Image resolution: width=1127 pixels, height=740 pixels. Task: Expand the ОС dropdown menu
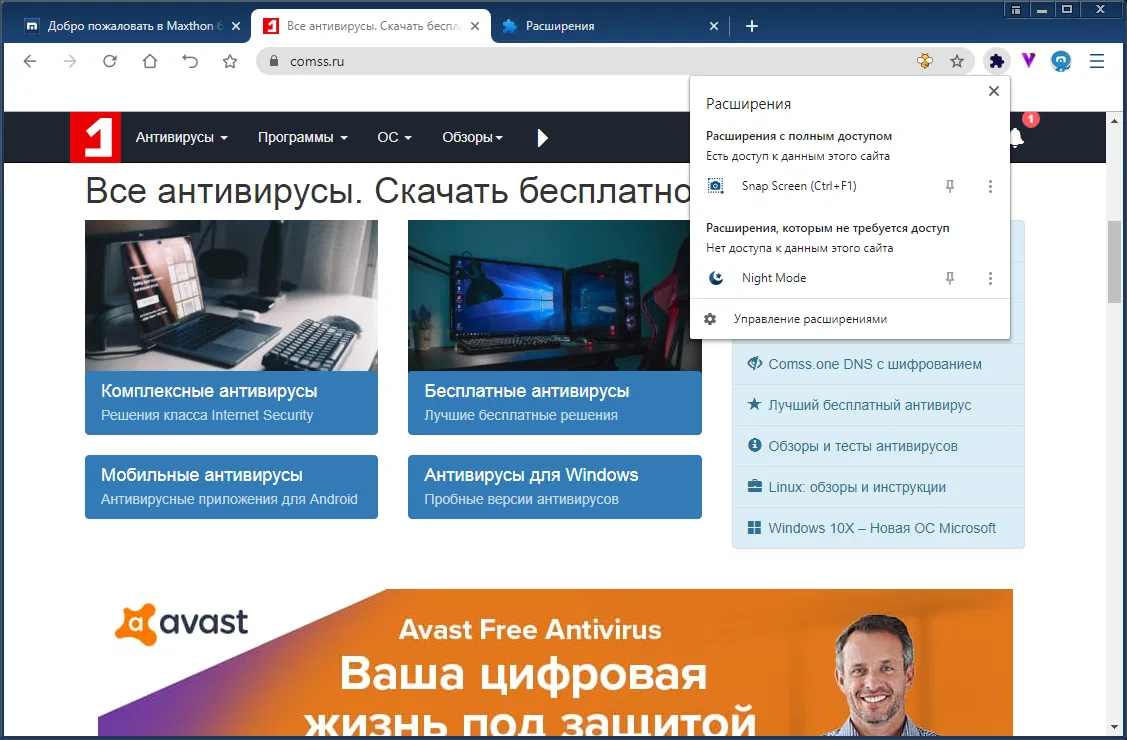coord(395,137)
